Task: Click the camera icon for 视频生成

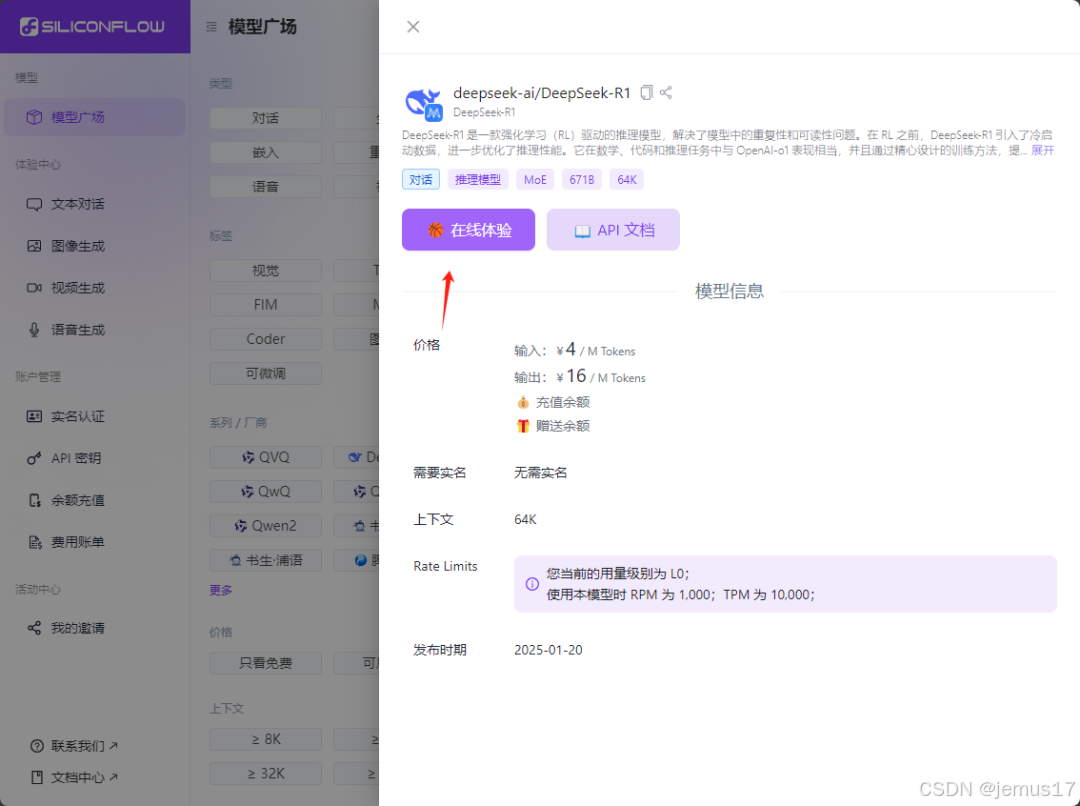Action: coord(34,288)
